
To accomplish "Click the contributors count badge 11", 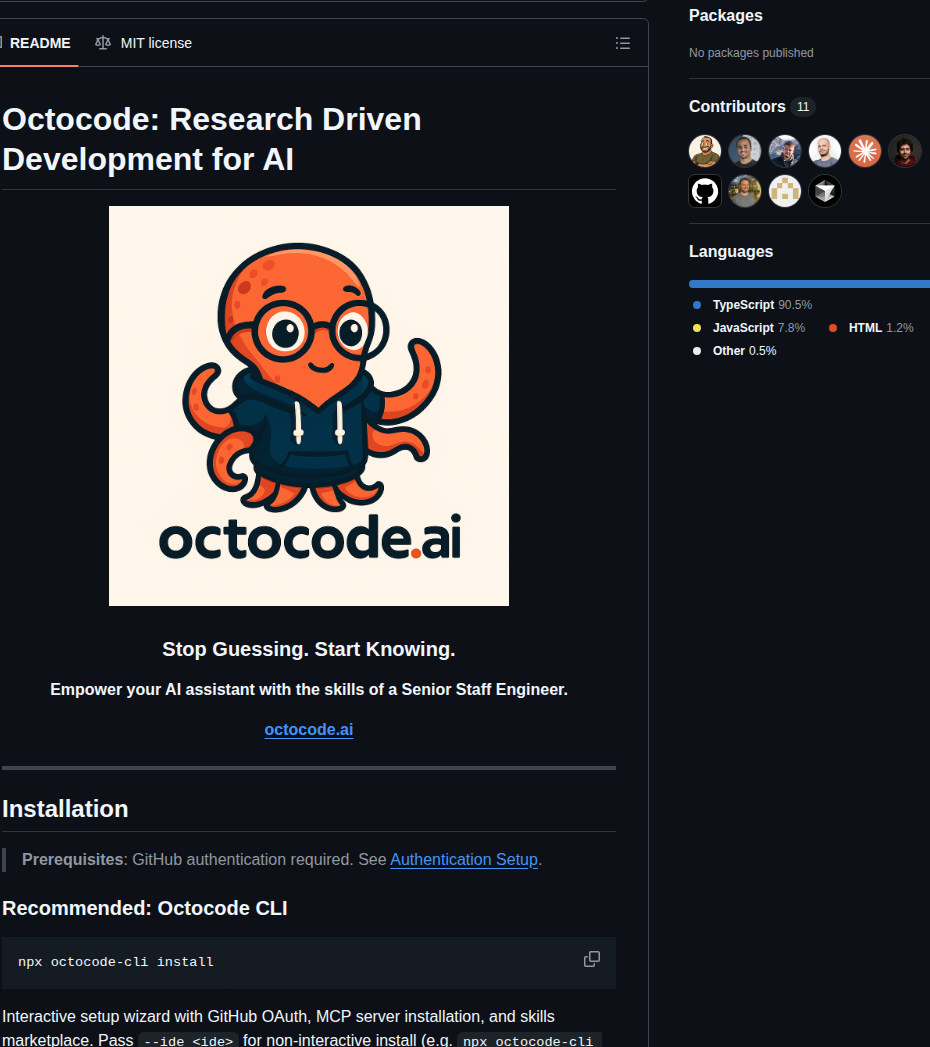I will click(x=803, y=107).
